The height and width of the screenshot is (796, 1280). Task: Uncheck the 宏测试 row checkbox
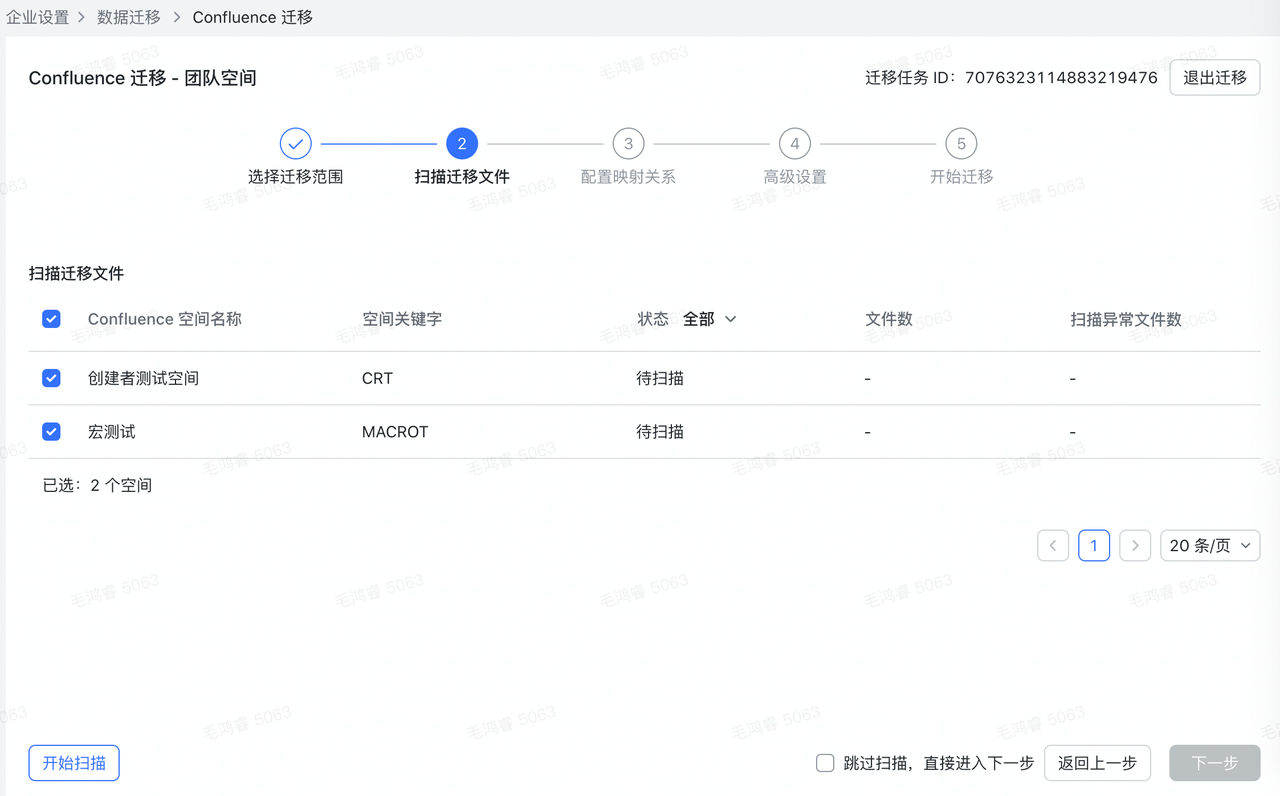(51, 432)
